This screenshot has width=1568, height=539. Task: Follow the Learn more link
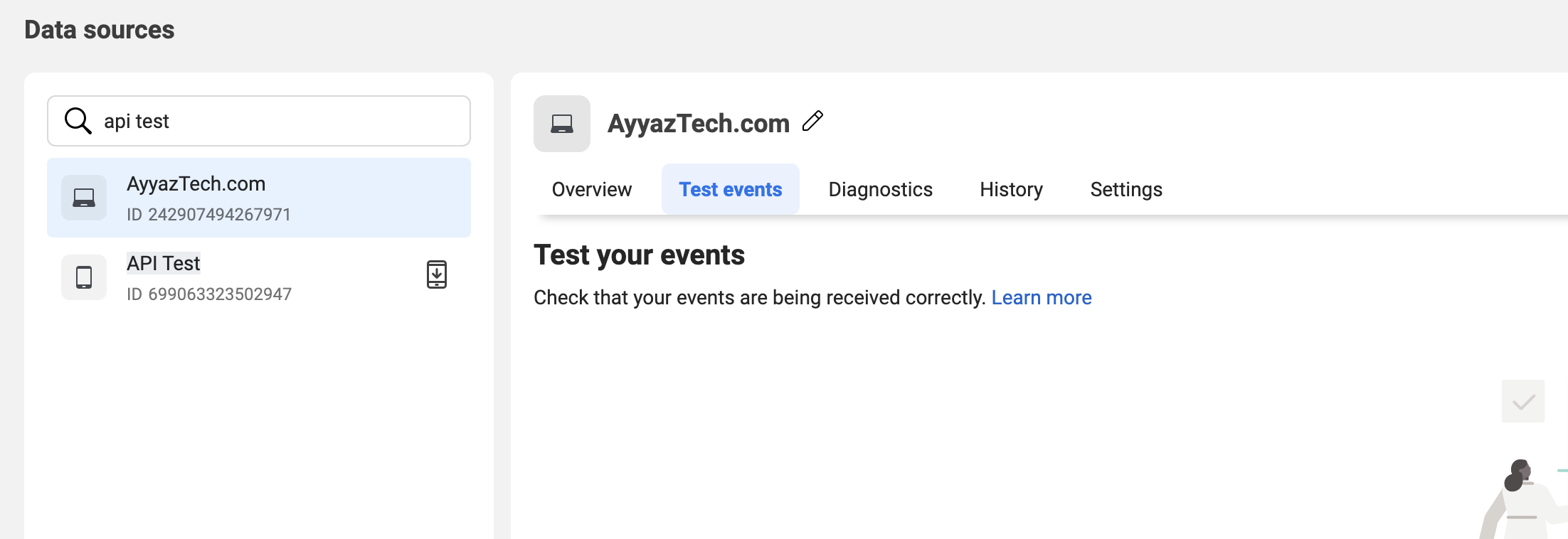[x=1042, y=297]
